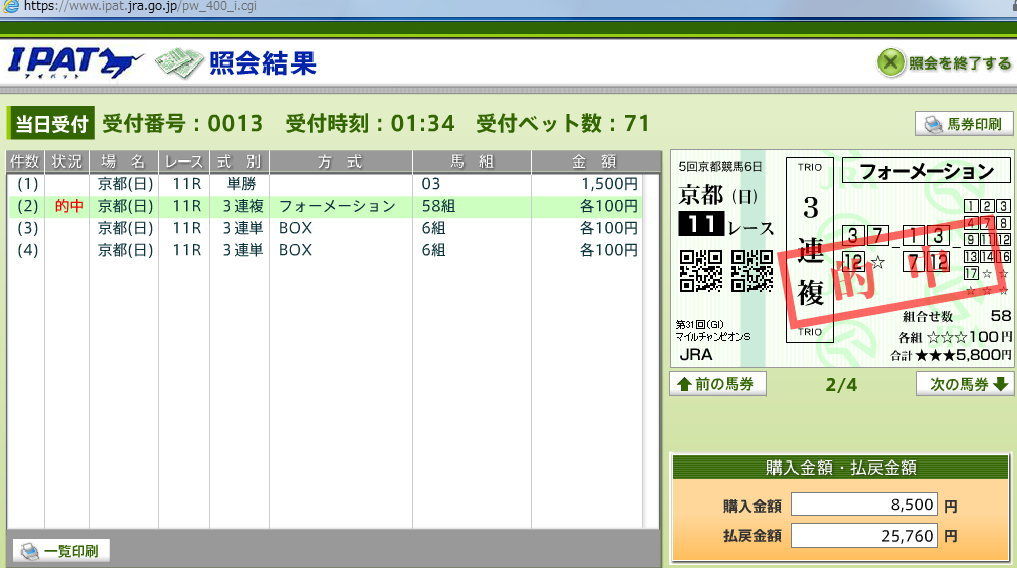
Task: Click the 当日受付 label
Action: 51,123
